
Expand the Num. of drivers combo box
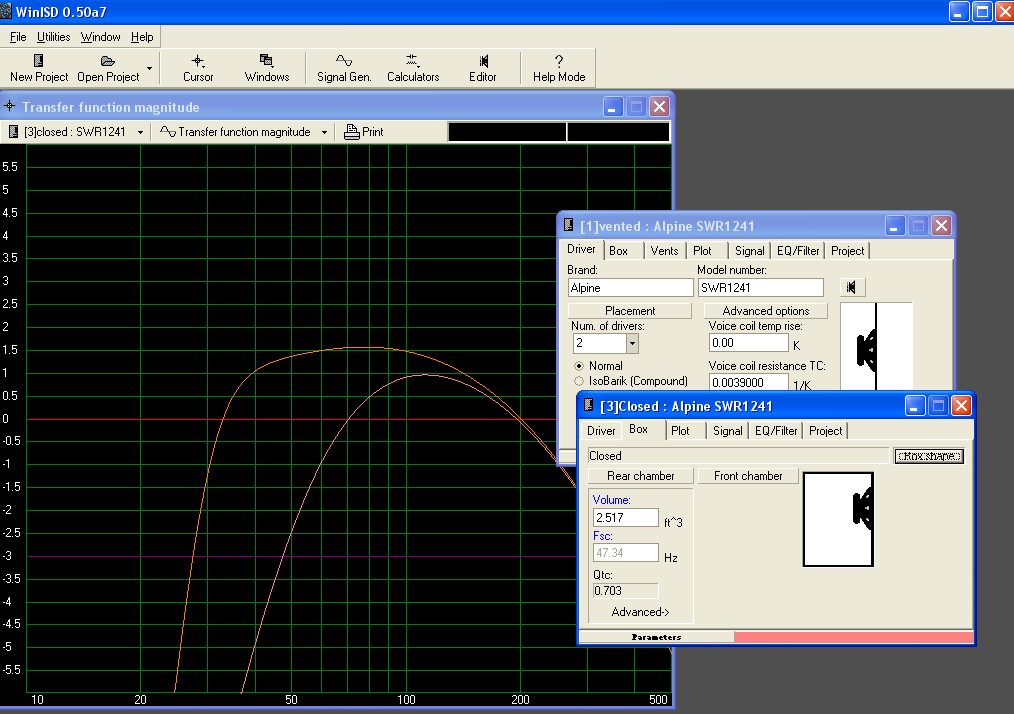tap(632, 343)
